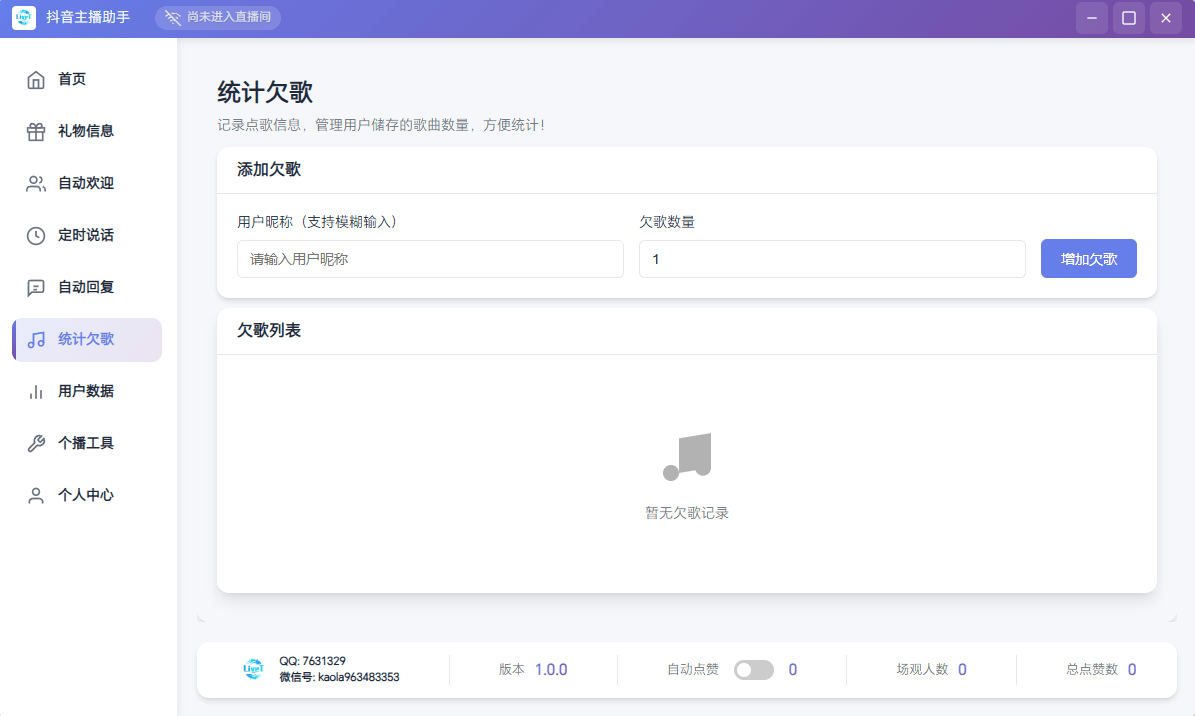Switch to the active 统计欠歌 section
Image resolution: width=1195 pixels, height=716 pixels.
click(x=85, y=339)
